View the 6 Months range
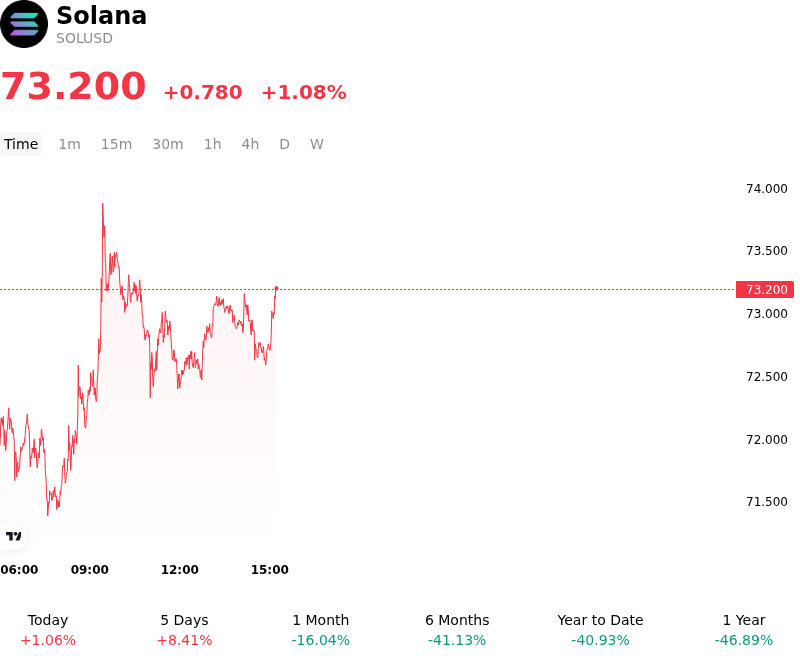 coord(457,630)
